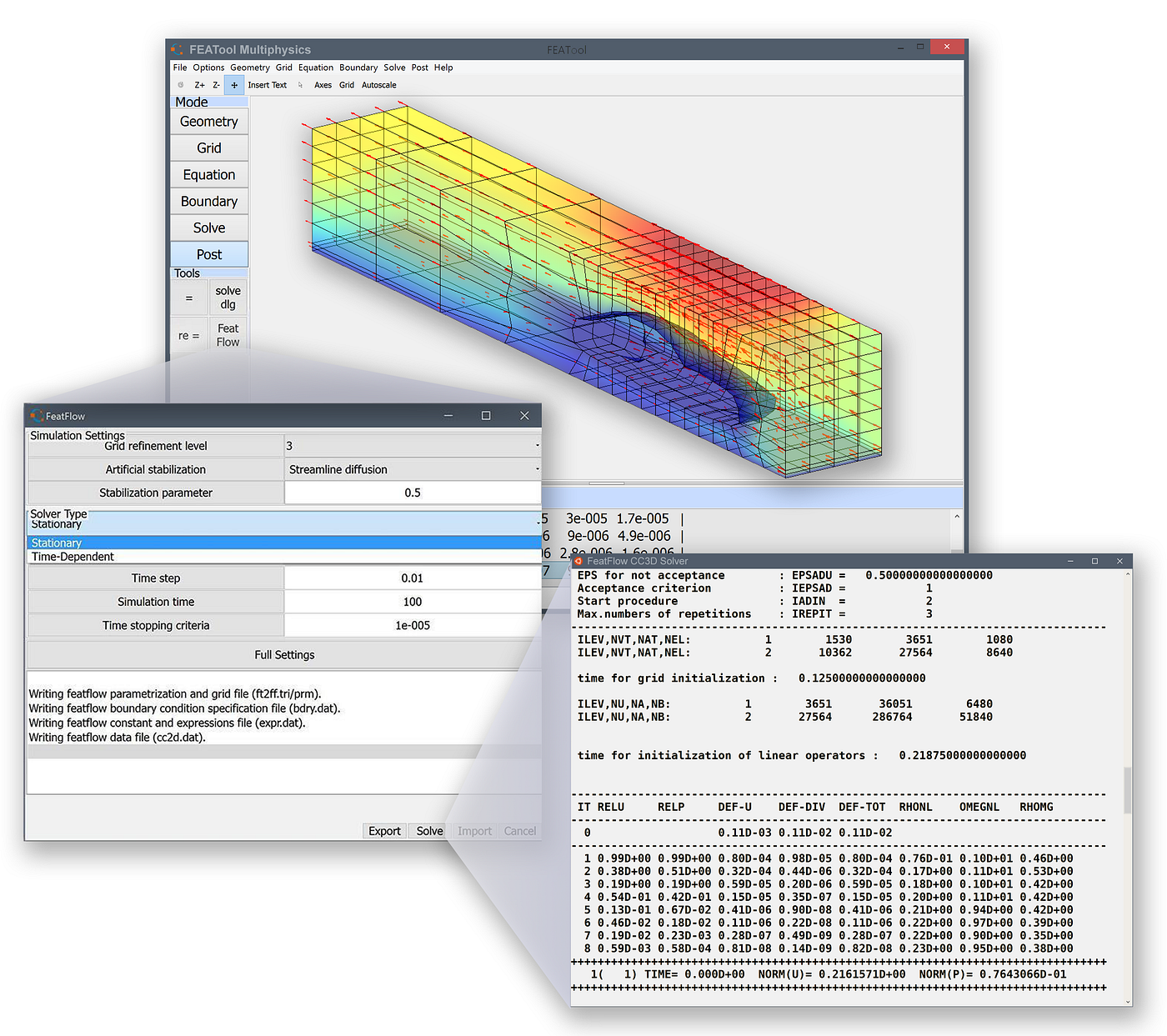1167x1036 pixels.
Task: Click the Insert Text toolbar icon
Action: (x=268, y=84)
